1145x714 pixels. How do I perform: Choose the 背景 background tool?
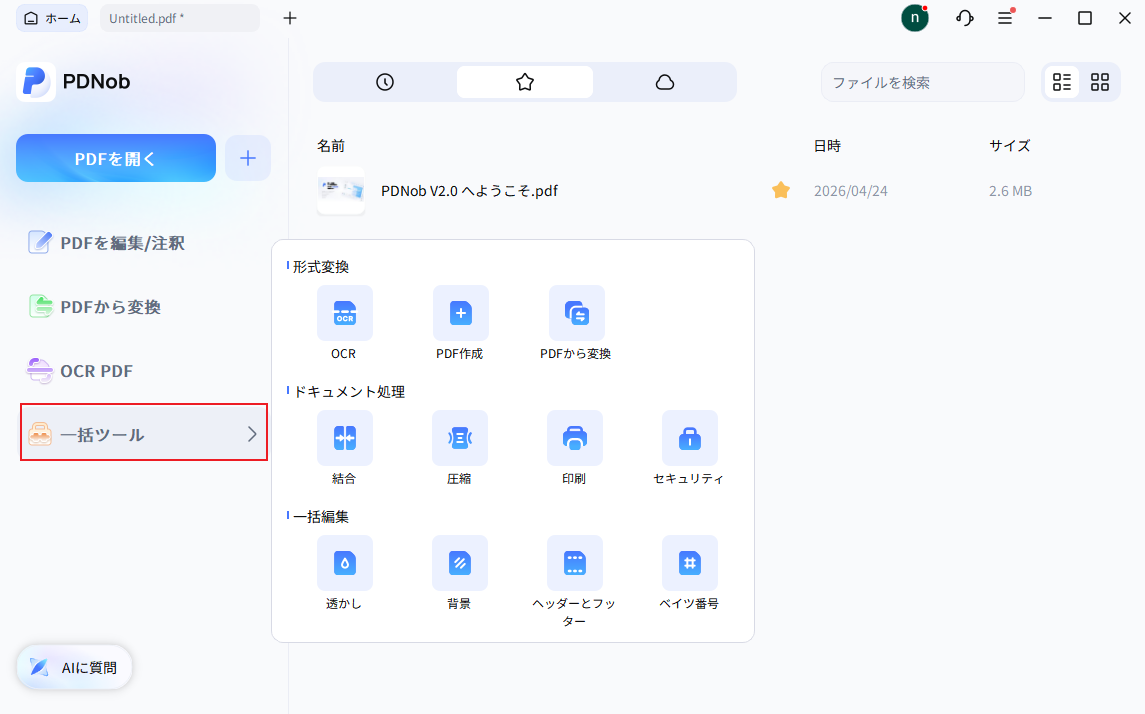point(459,563)
